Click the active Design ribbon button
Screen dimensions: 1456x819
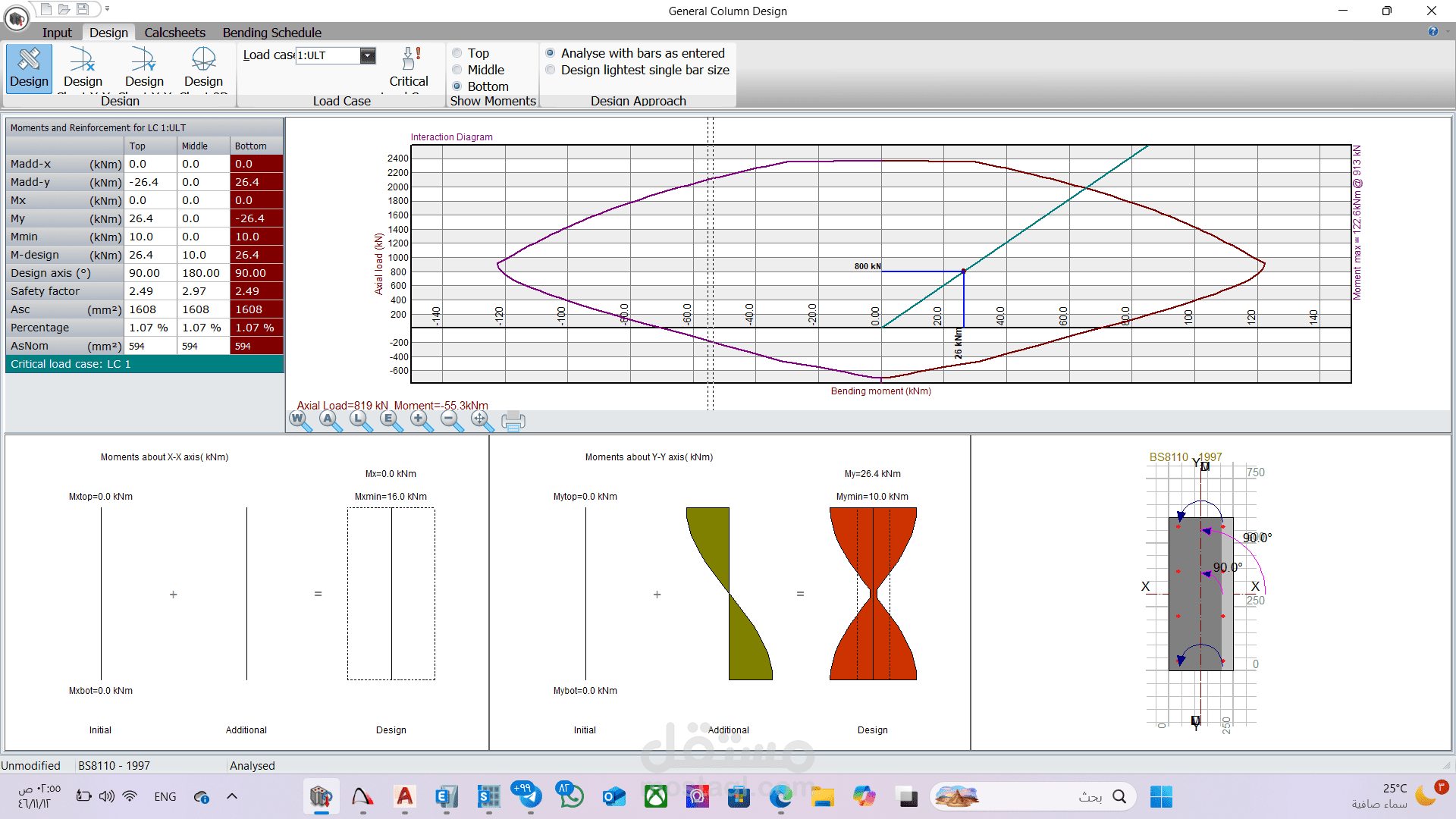pos(29,67)
